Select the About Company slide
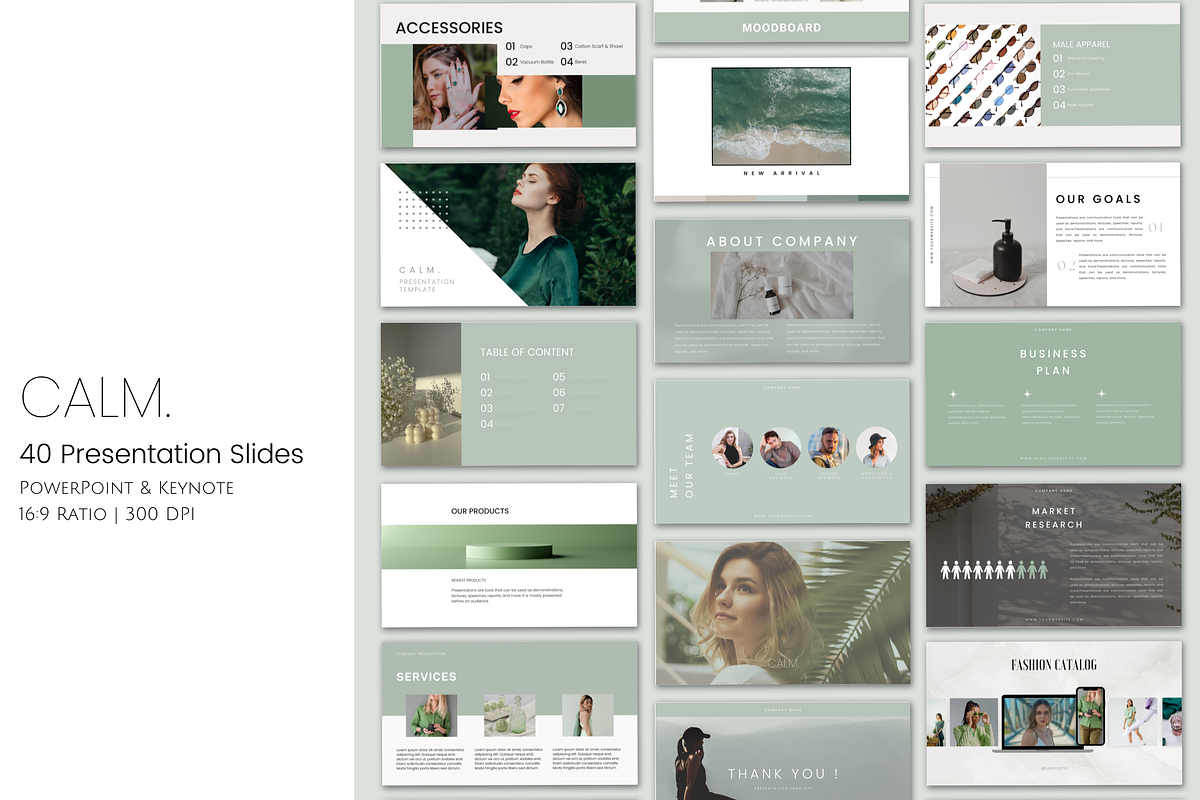 782,291
